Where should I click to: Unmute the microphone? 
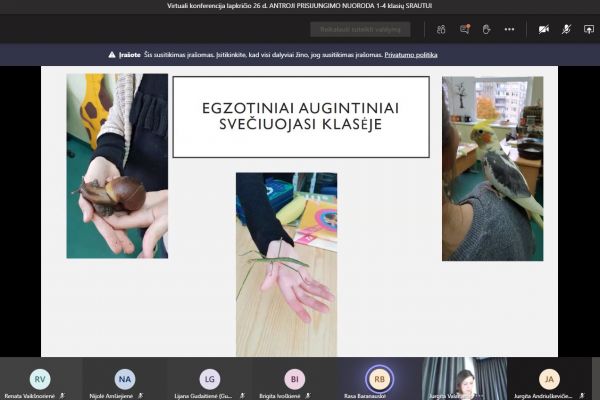pos(566,29)
